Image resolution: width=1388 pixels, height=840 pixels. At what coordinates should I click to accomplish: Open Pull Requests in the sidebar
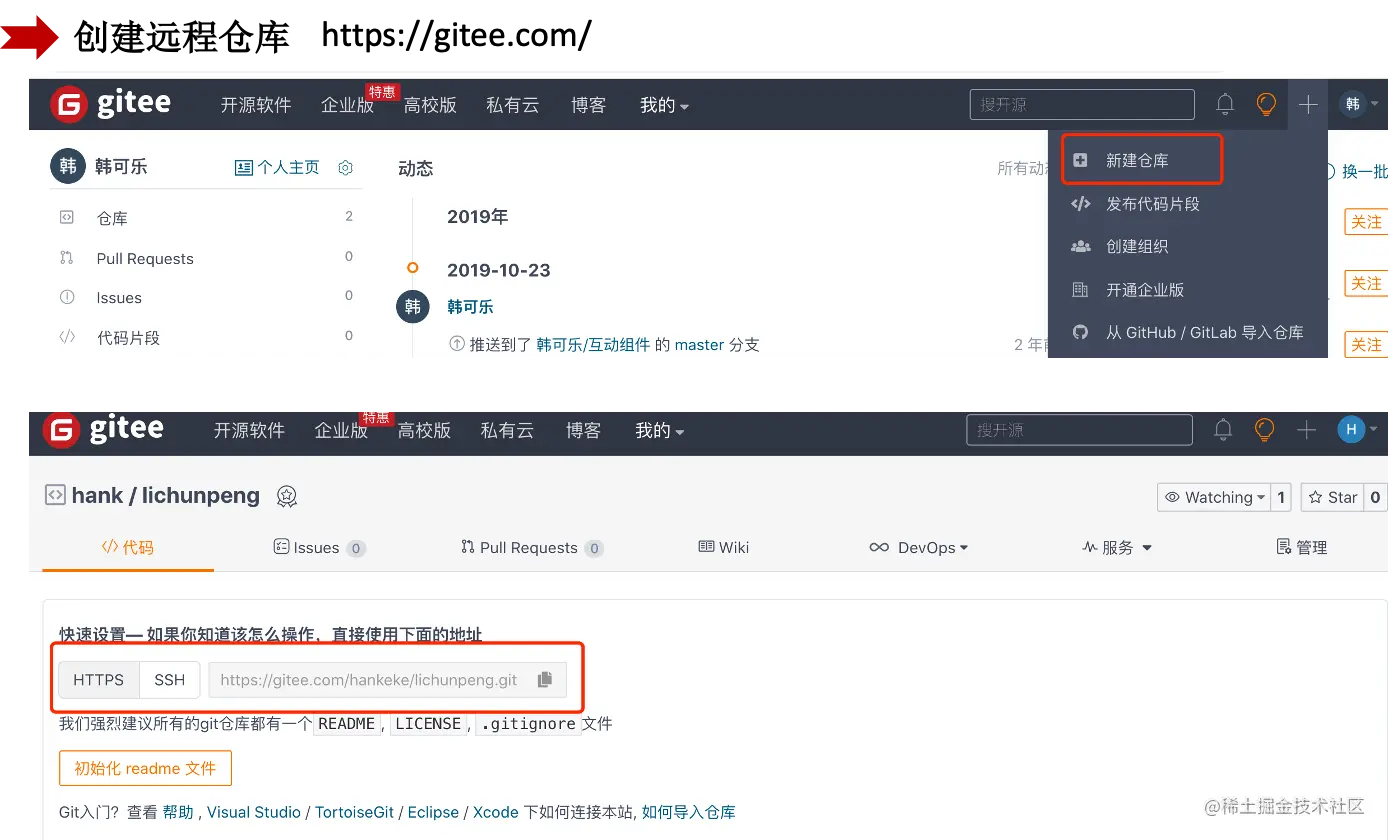click(145, 258)
